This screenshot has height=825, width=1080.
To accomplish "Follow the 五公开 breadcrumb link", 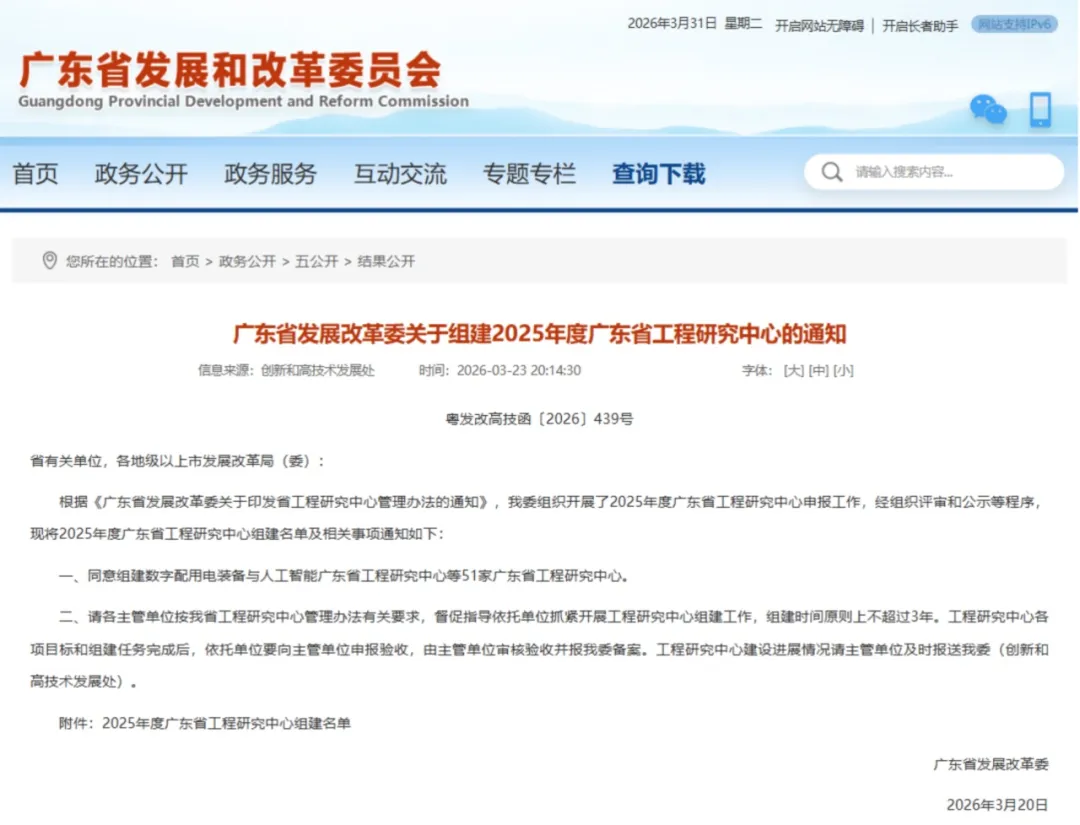I will click(317, 262).
